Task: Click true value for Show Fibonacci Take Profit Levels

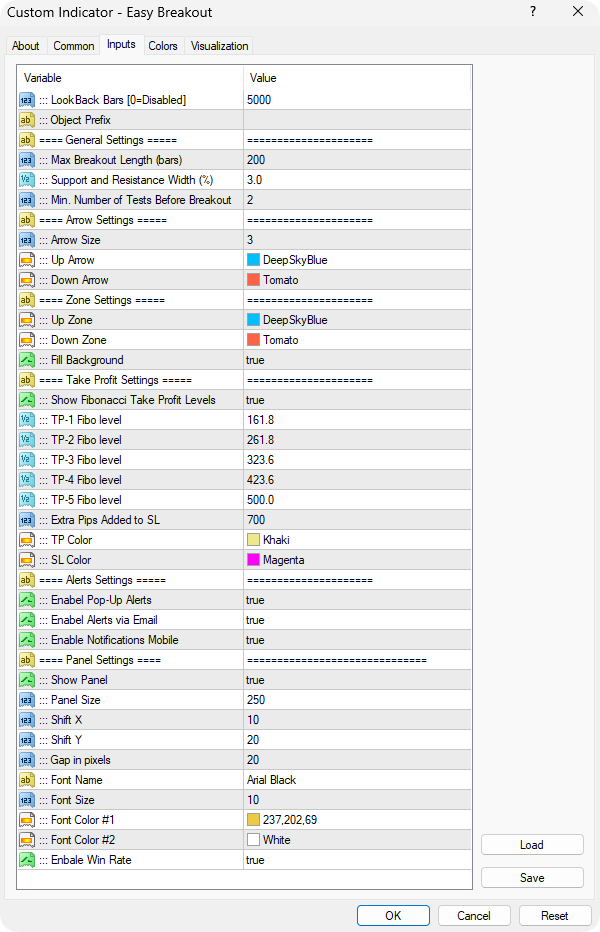Action: (255, 400)
